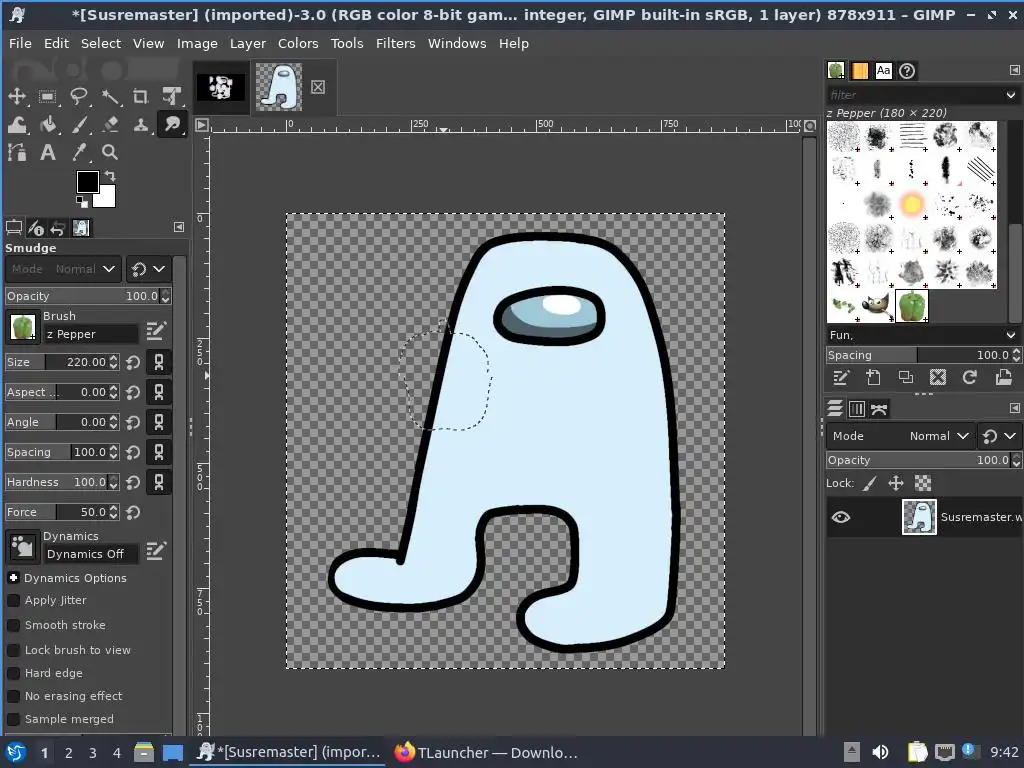Select the Bucket Fill tool
Image resolution: width=1024 pixels, height=768 pixels.
pyautogui.click(x=48, y=124)
